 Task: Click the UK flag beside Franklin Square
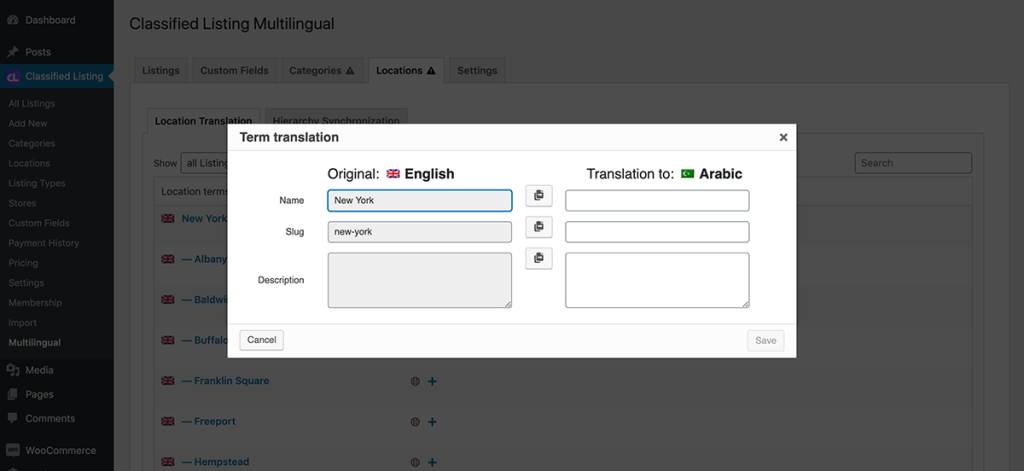coord(168,380)
